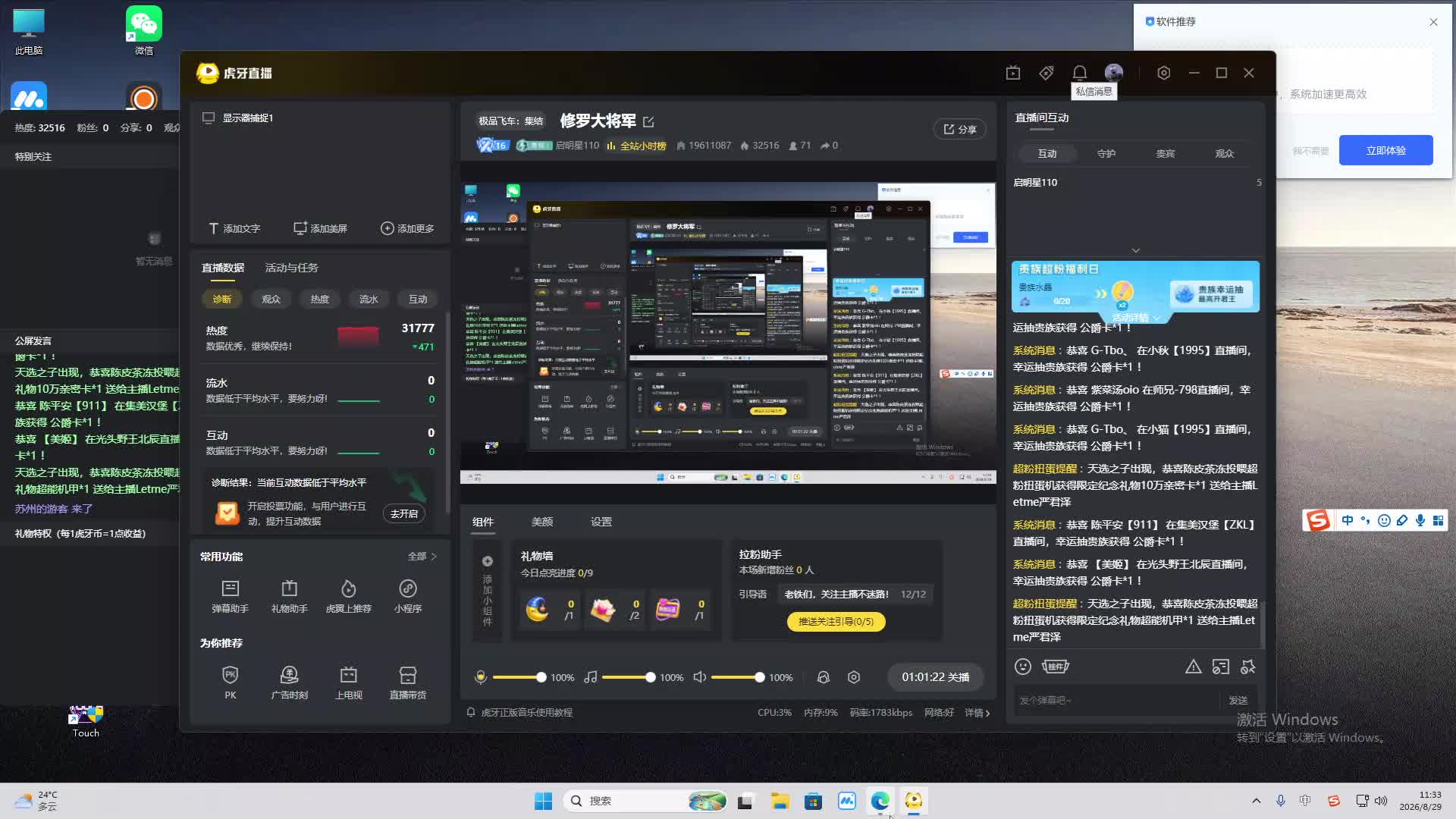Open 礼物助手 tool
Screen dimensions: 1456x819
click(x=289, y=597)
